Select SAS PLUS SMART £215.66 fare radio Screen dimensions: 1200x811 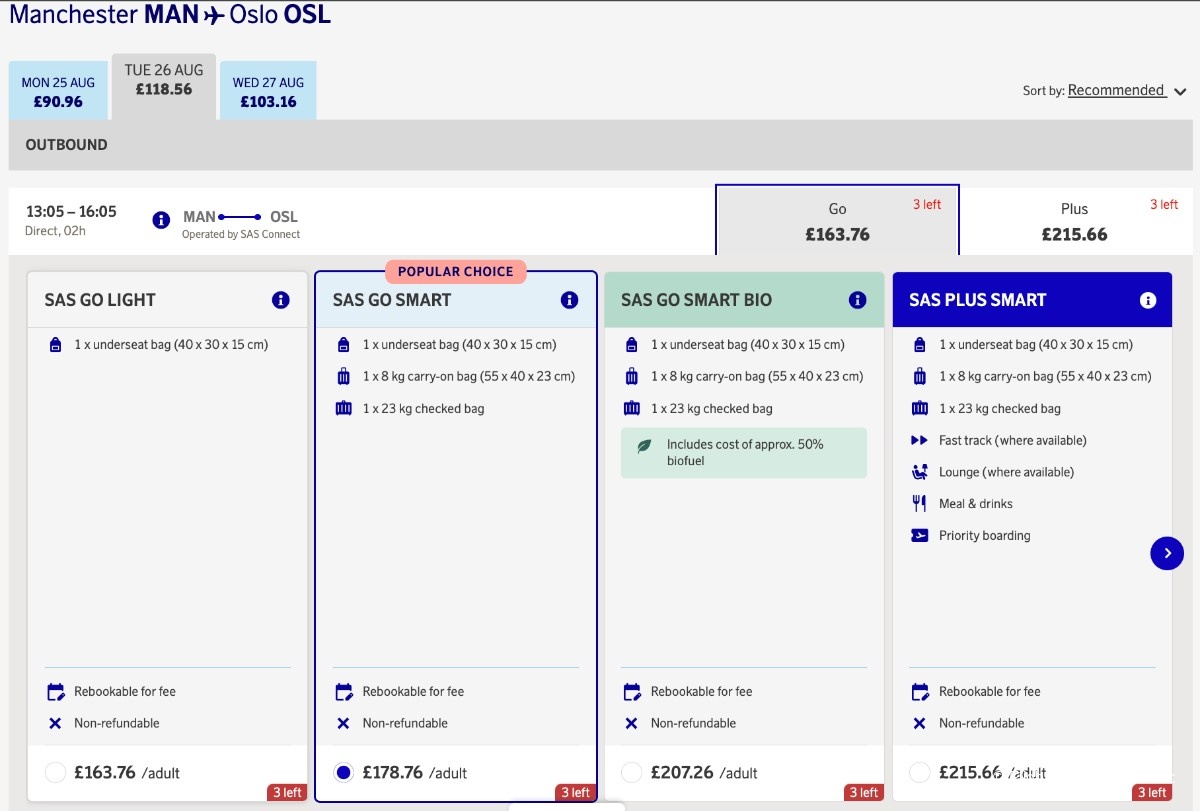click(920, 772)
